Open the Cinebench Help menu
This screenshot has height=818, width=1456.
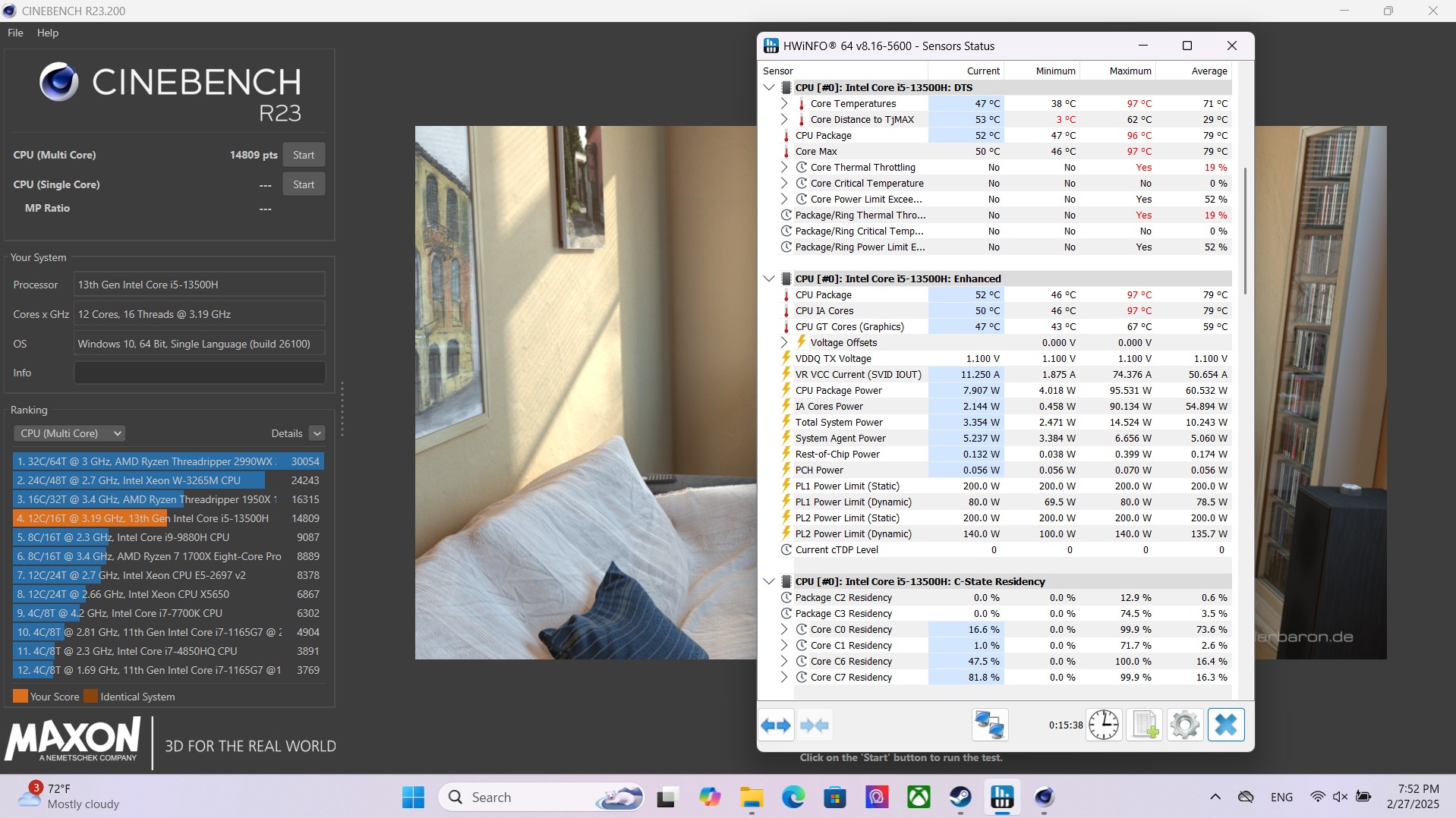pos(48,33)
